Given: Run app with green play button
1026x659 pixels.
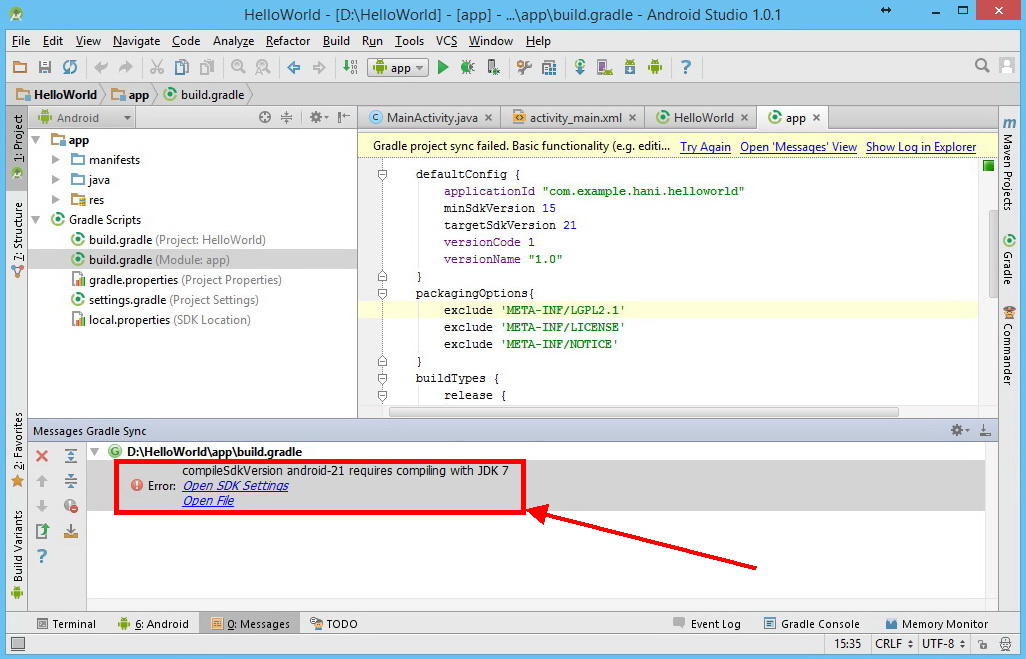Looking at the screenshot, I should [x=443, y=67].
